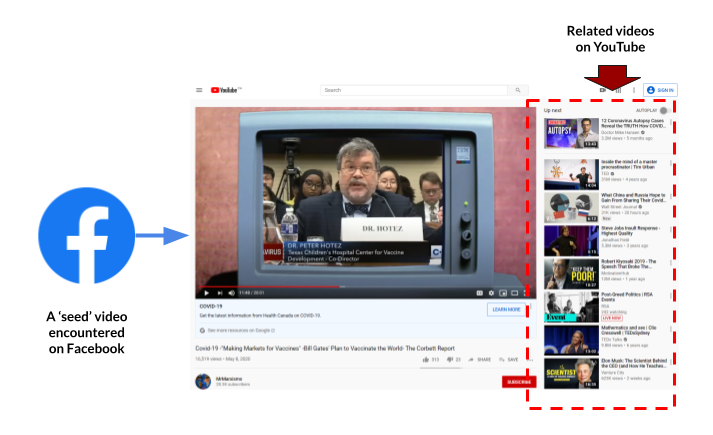Open the MrMarsiome channel avatar
Image resolution: width=713 pixels, height=435 pixels.
click(x=203, y=381)
